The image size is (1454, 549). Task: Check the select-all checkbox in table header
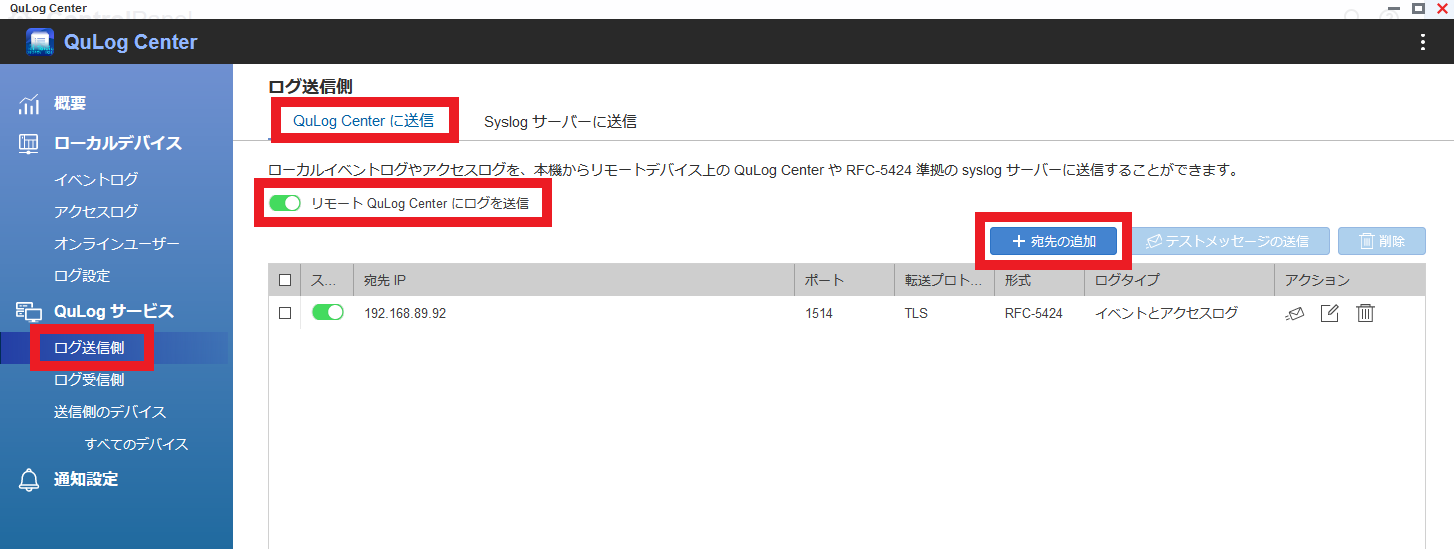pyautogui.click(x=285, y=280)
